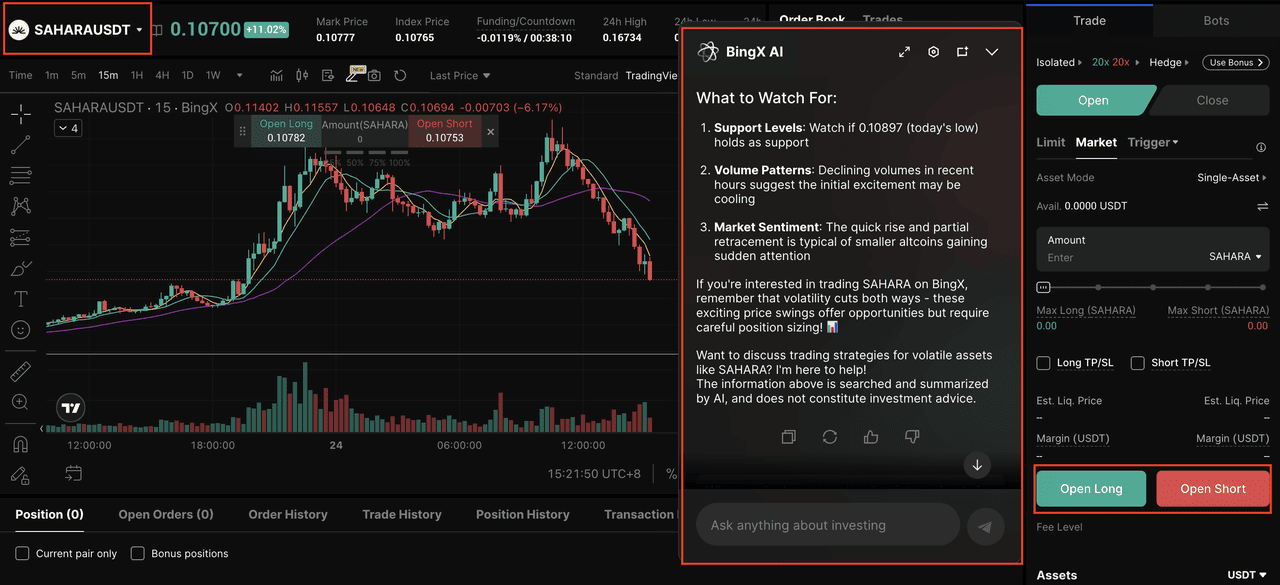Viewport: 1280px width, 585px height.
Task: Open the Order History tab
Action: [288, 515]
